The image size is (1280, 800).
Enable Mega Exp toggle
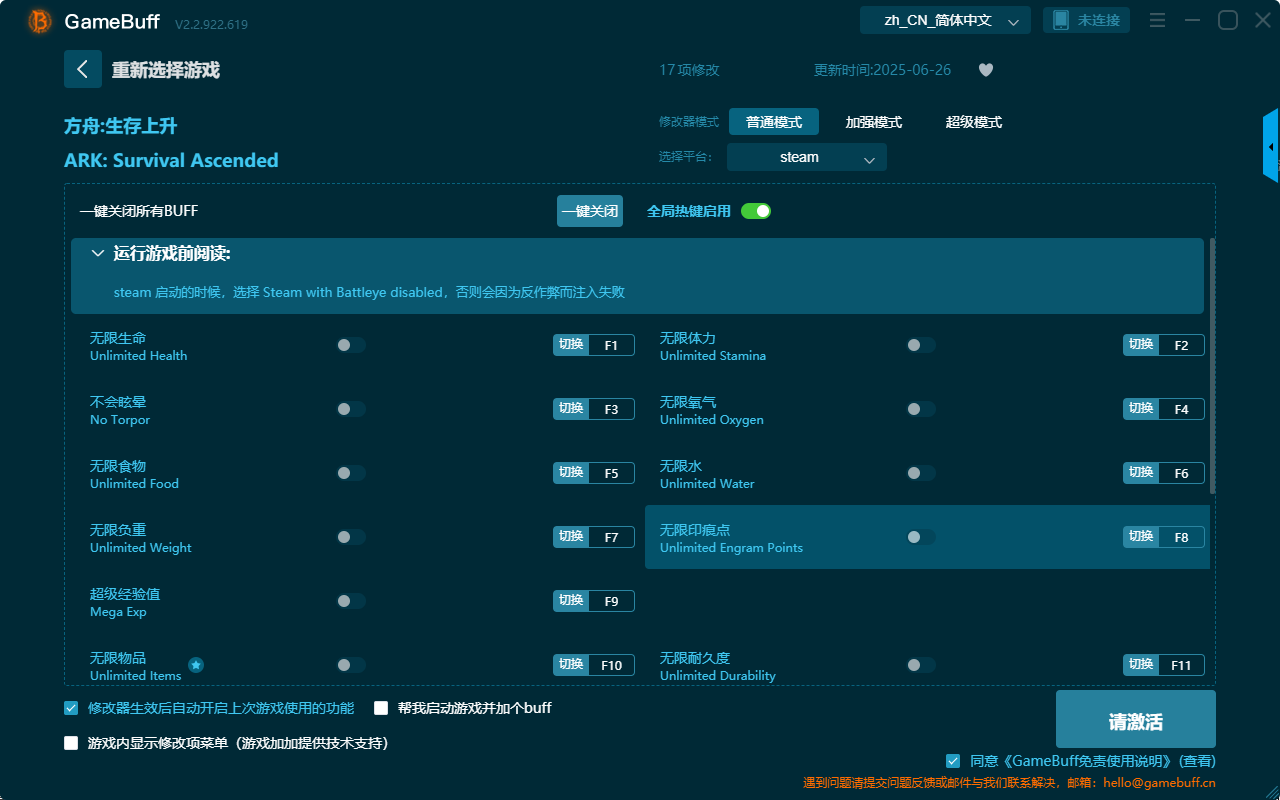tap(351, 601)
